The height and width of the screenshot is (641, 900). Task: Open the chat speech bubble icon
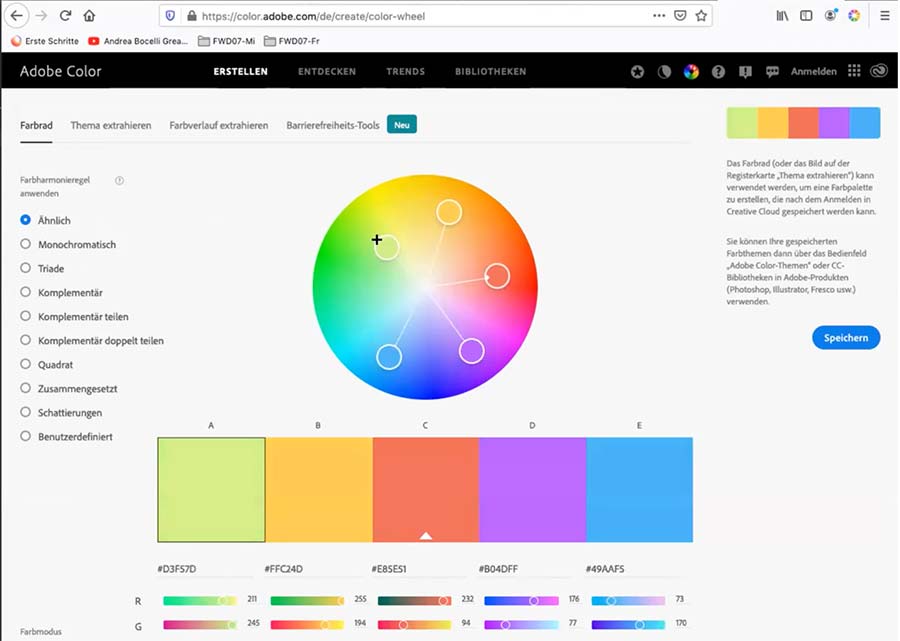coord(772,72)
